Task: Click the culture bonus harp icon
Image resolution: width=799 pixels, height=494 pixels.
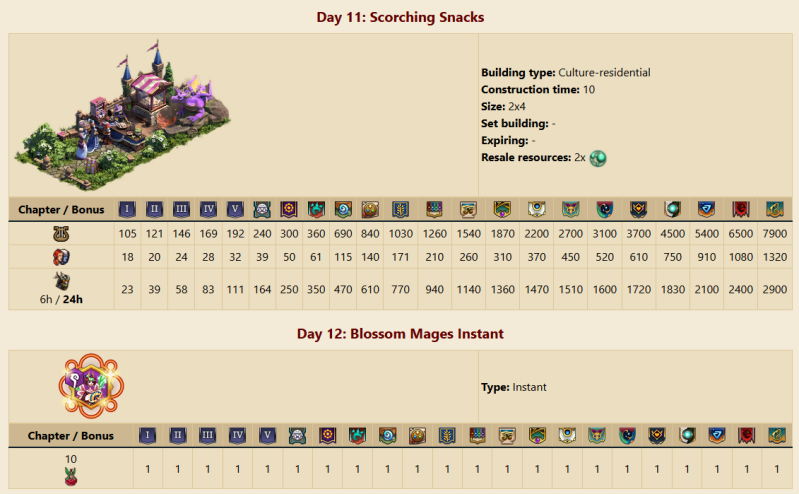Action: coord(61,234)
